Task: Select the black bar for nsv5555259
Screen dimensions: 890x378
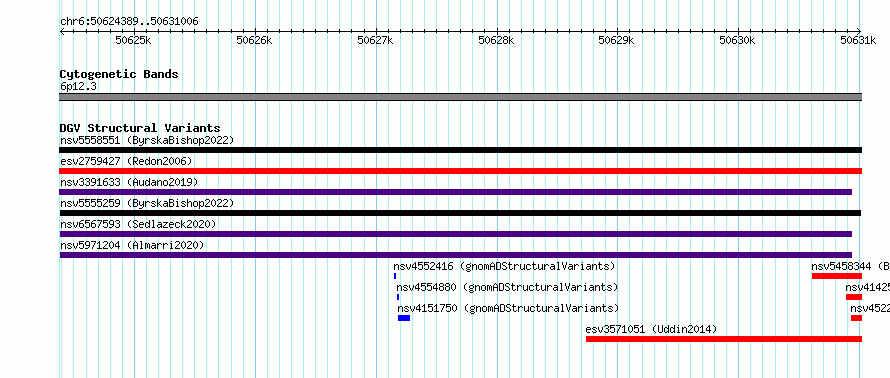Action: click(460, 213)
